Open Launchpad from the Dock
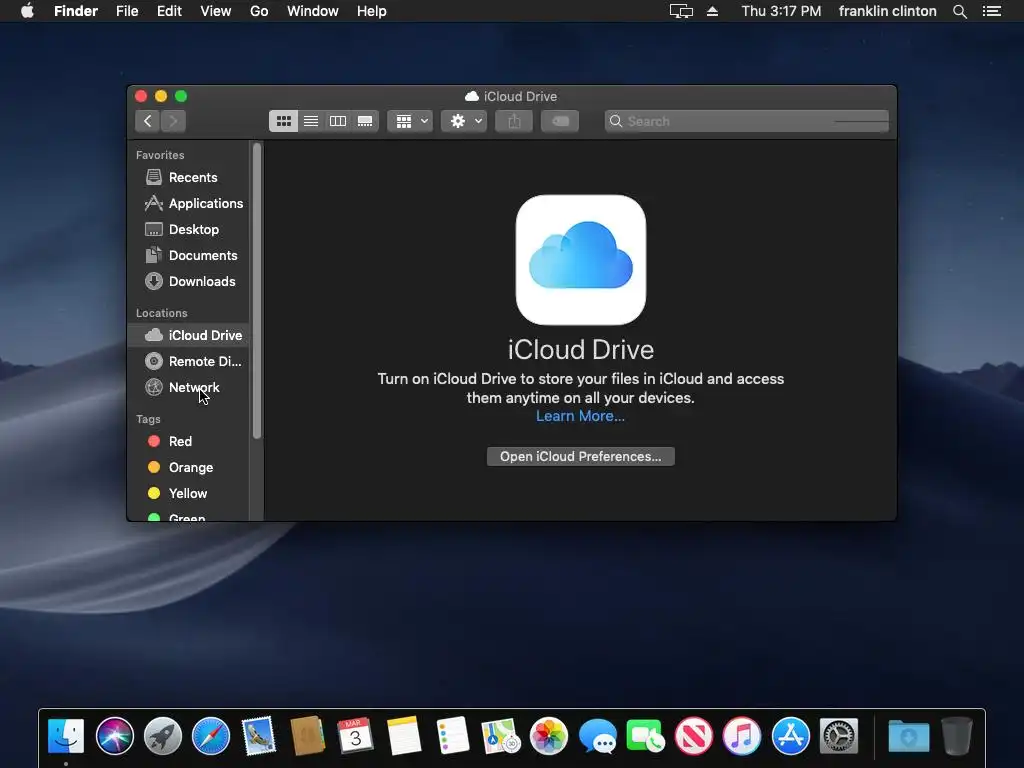1024x768 pixels. click(x=163, y=736)
